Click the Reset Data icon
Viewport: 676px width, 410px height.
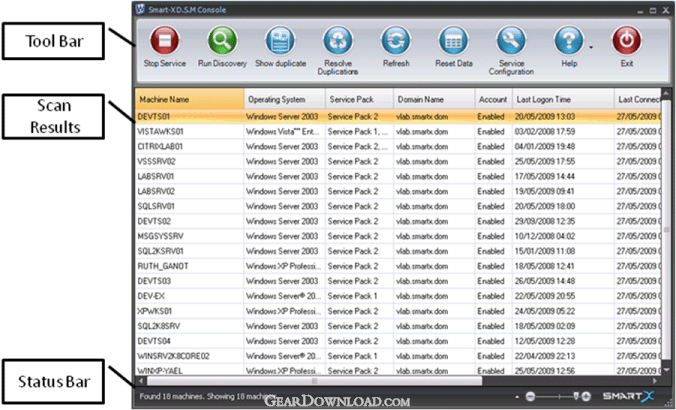[454, 40]
